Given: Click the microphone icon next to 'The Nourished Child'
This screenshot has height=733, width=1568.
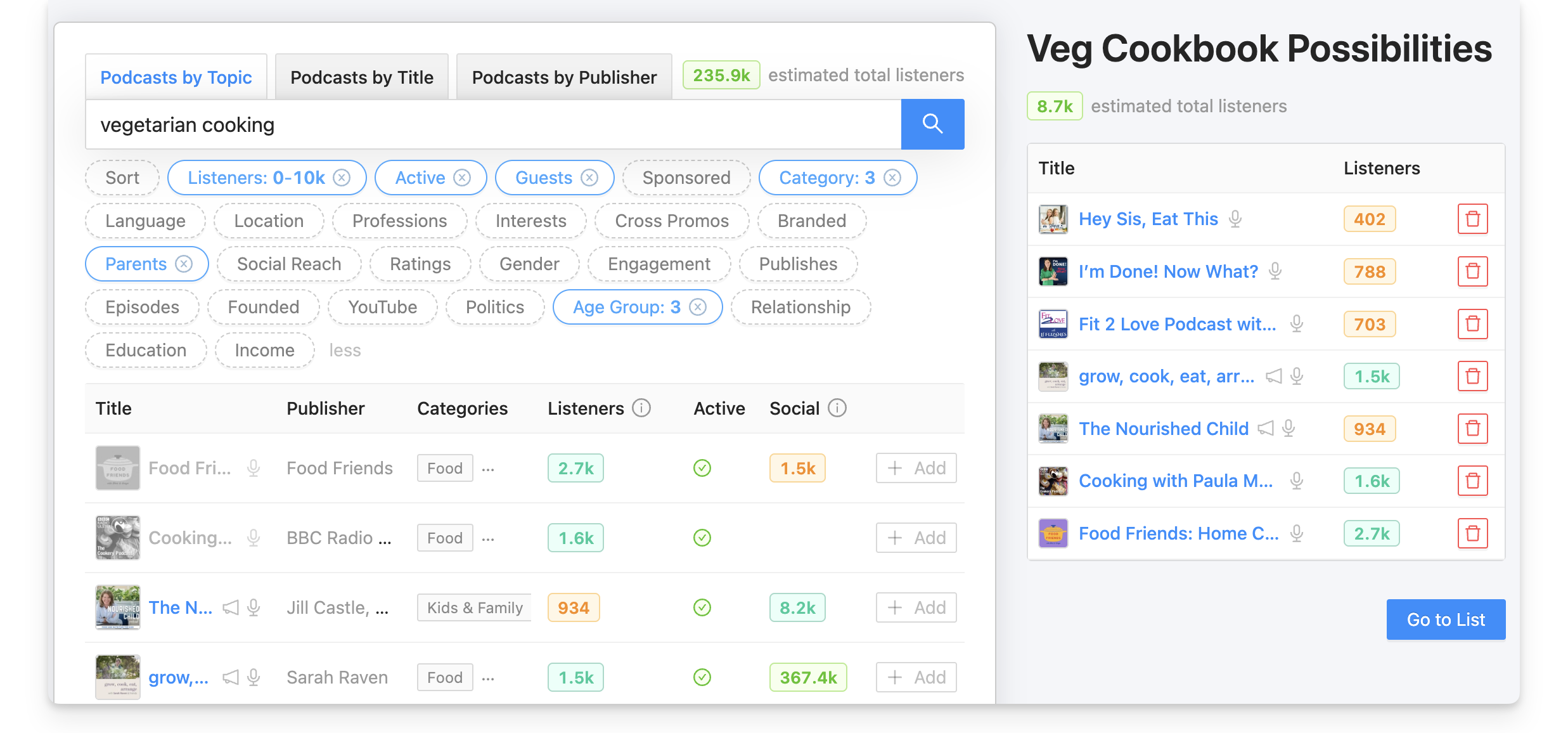Looking at the screenshot, I should point(1287,429).
